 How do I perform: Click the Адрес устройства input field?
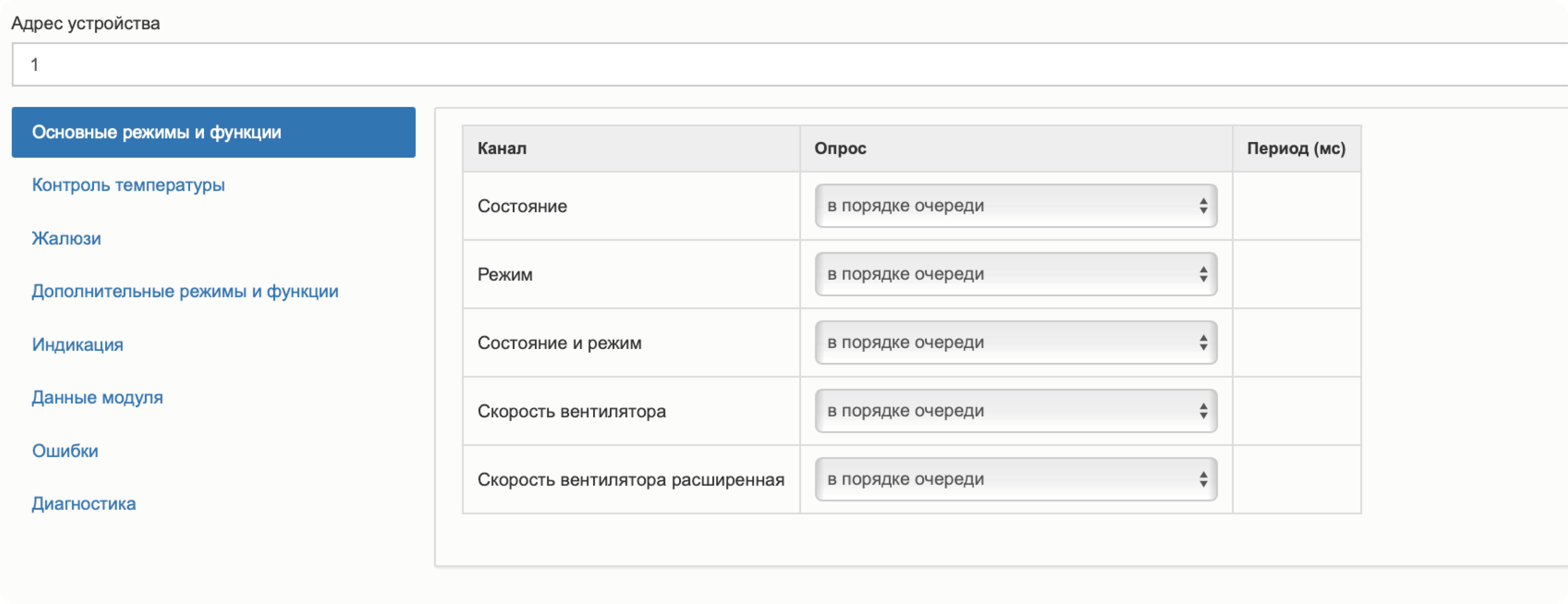point(785,64)
